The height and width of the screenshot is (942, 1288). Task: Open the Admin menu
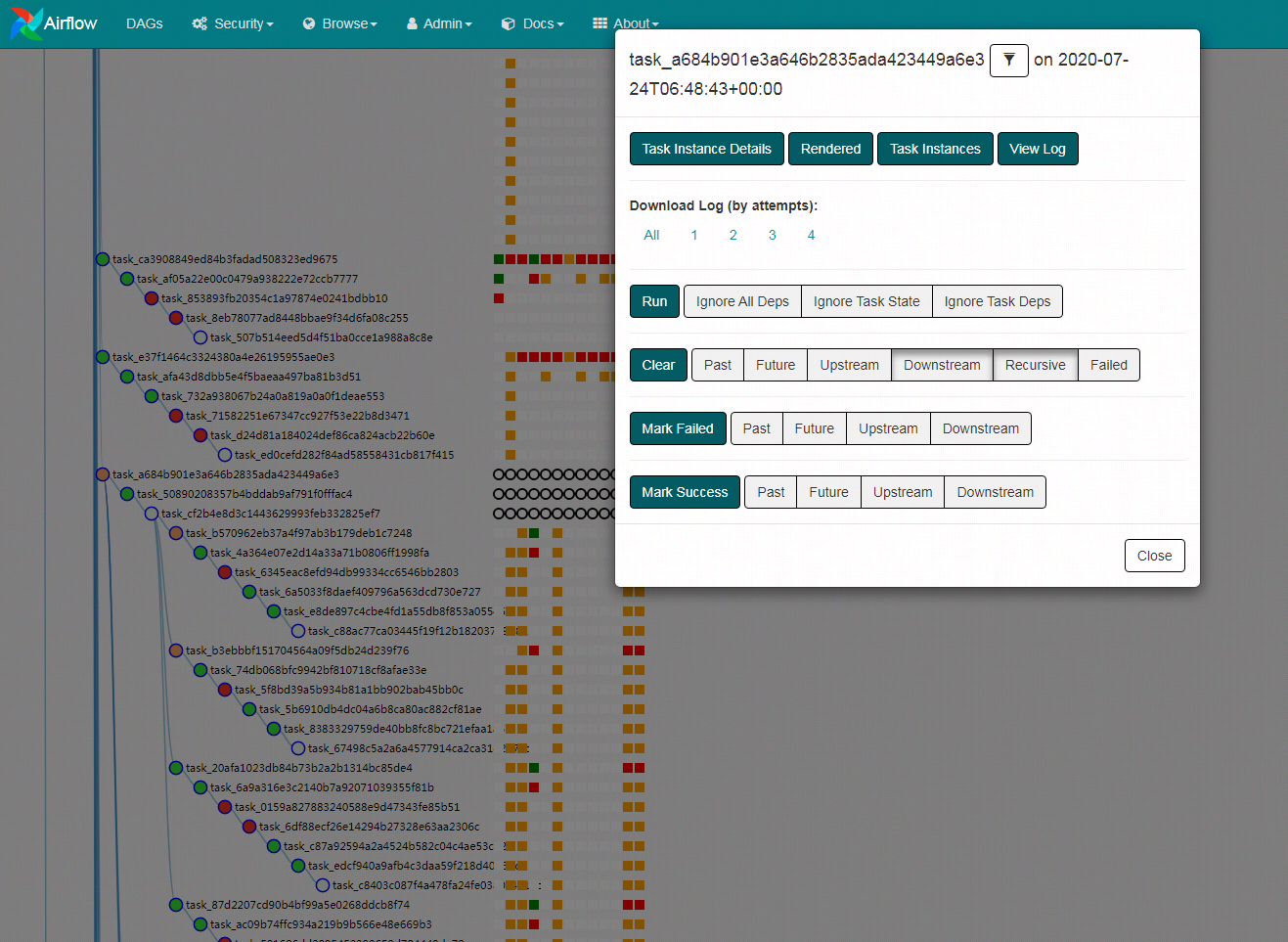coord(439,23)
